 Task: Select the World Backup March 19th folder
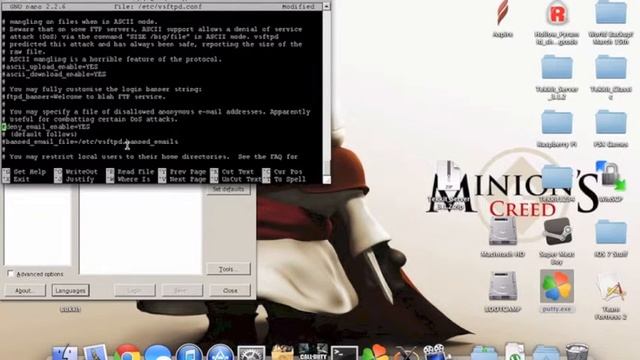tap(611, 12)
